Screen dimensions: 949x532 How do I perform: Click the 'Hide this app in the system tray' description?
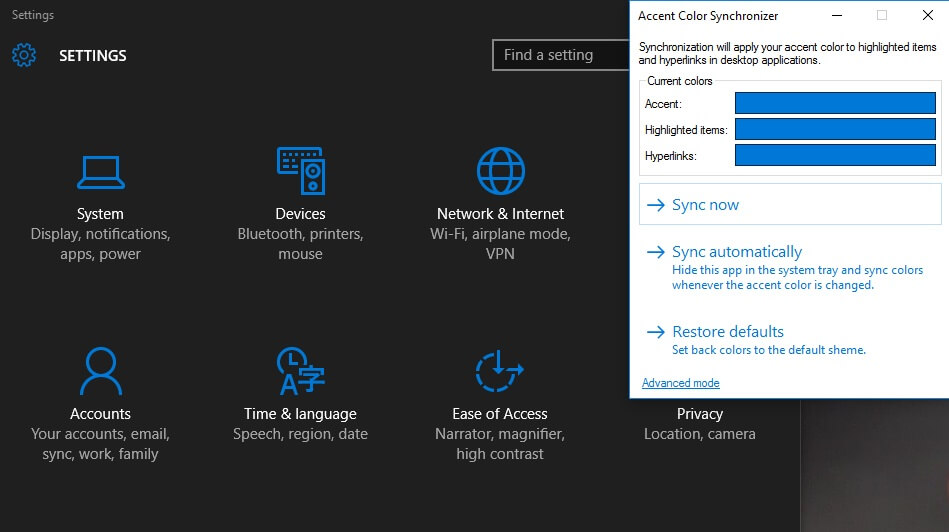[797, 278]
